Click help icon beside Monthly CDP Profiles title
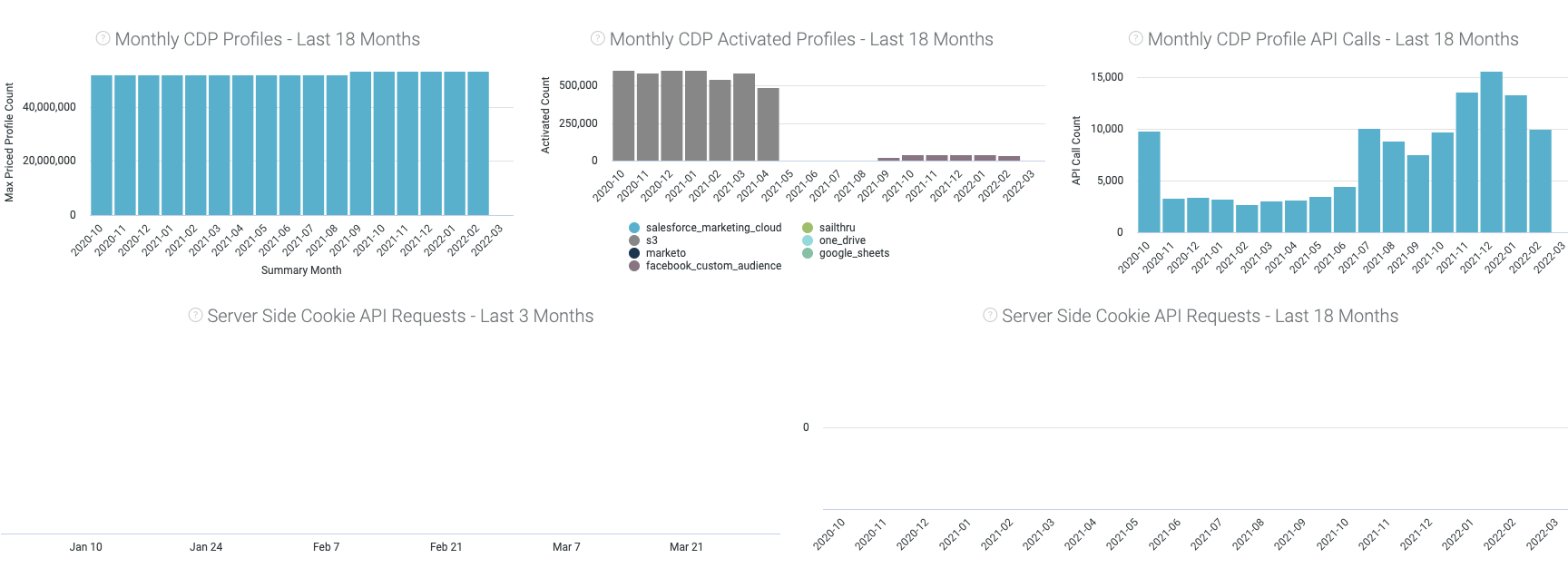1568x568 pixels. tap(103, 38)
